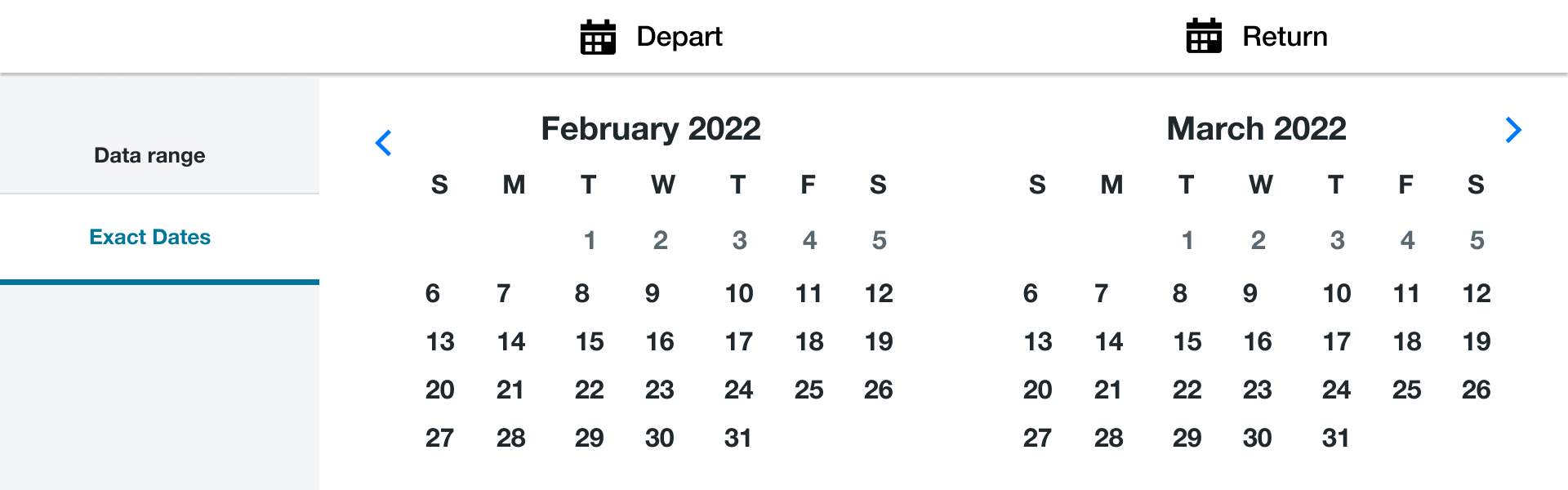Screen dimensions: 1568x490
Task: Click the greyed-out February 3 date
Action: [739, 240]
